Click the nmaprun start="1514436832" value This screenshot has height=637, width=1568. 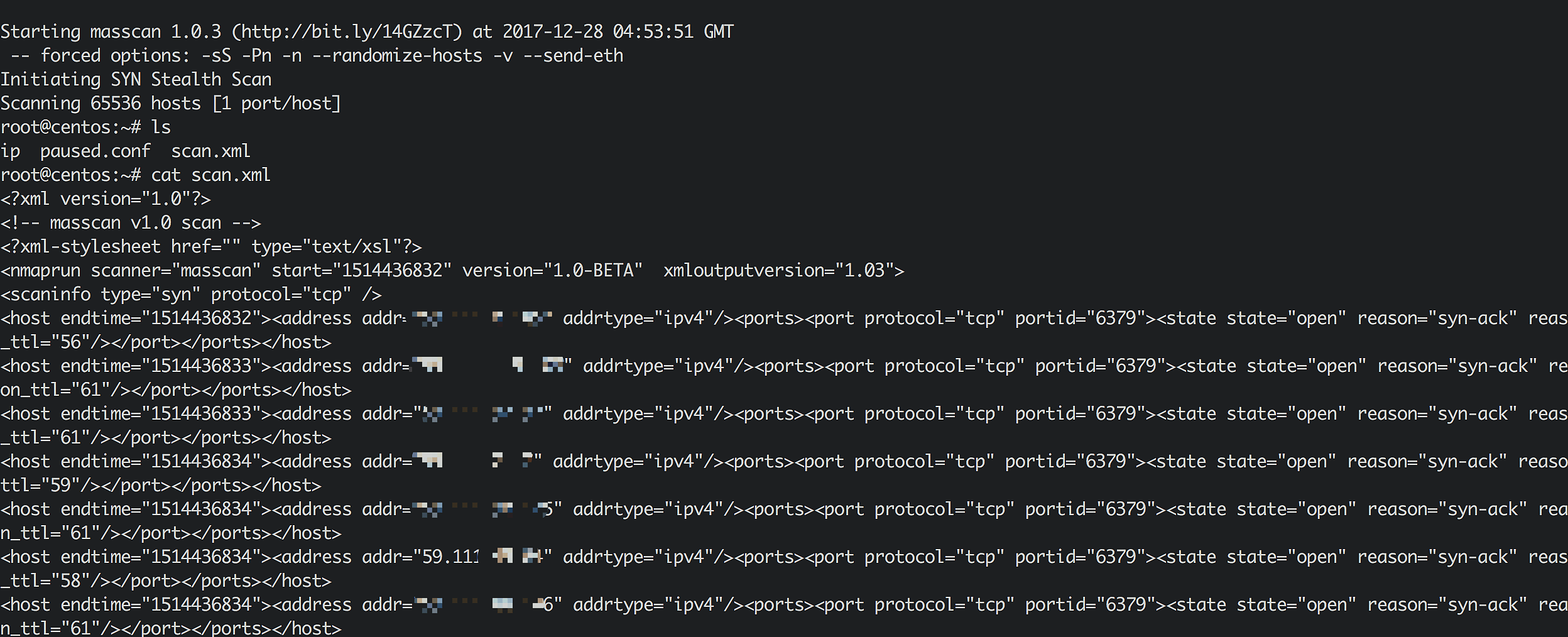[392, 271]
